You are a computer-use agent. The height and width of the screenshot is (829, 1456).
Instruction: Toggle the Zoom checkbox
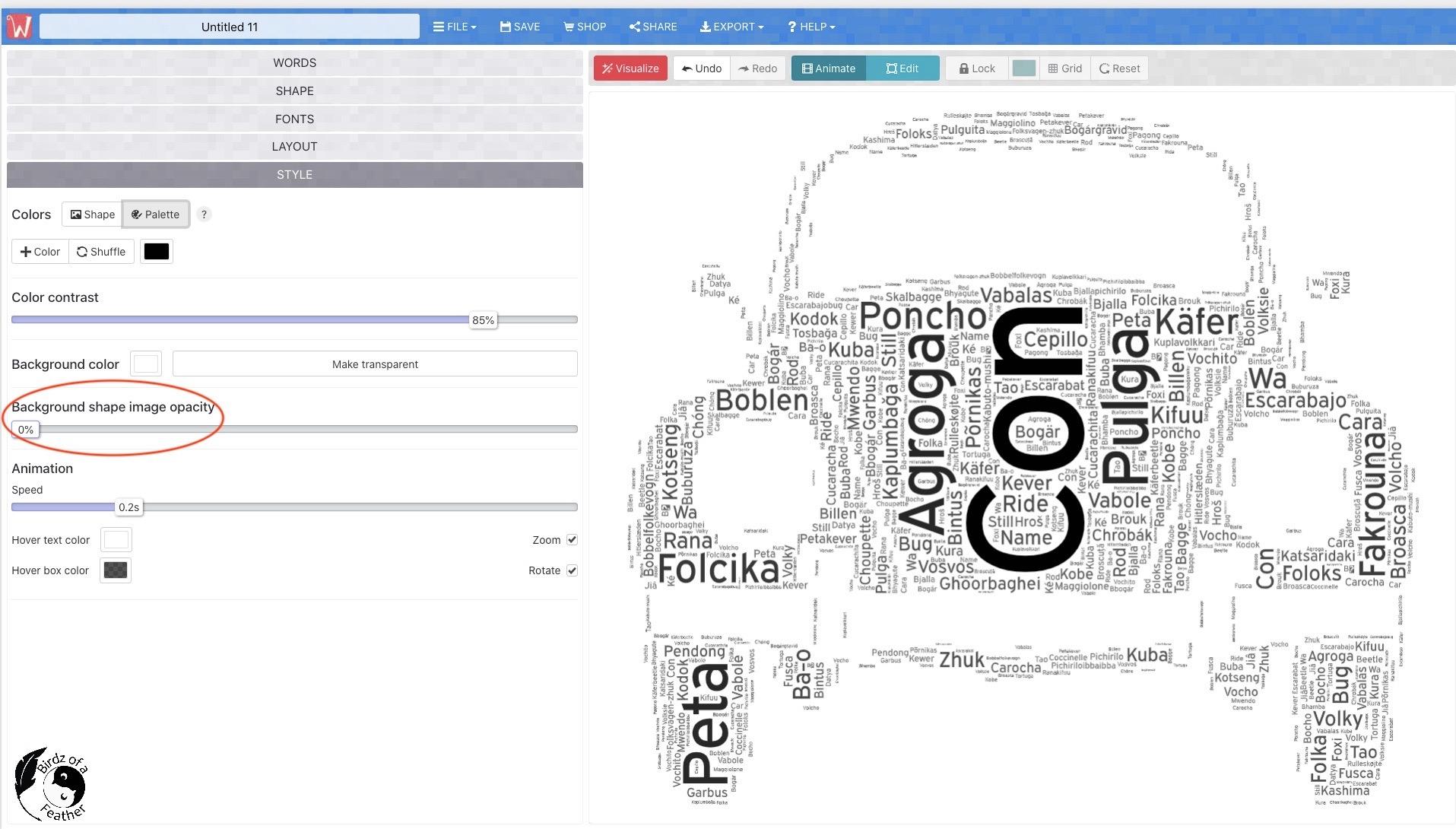pyautogui.click(x=572, y=540)
